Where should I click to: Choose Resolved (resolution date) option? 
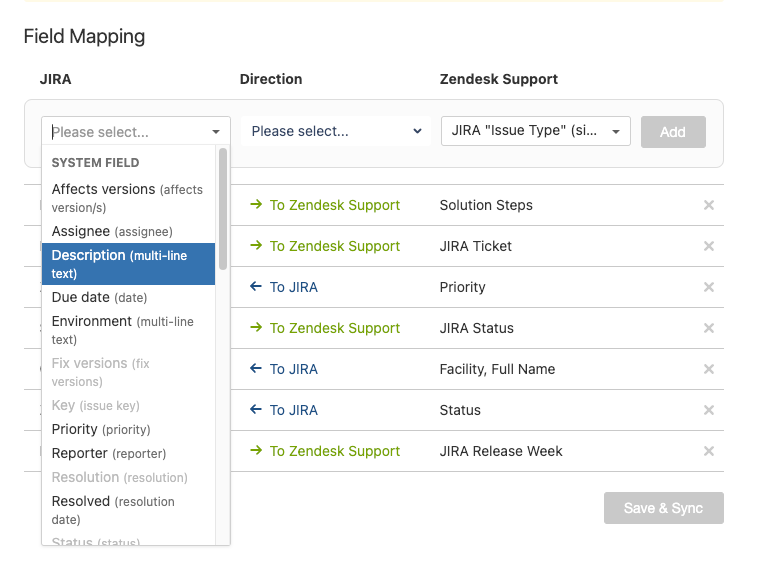(x=128, y=510)
